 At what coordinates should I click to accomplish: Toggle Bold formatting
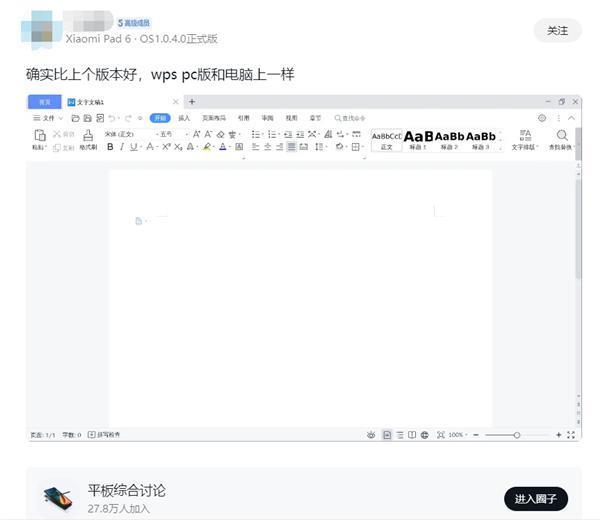pyautogui.click(x=110, y=147)
